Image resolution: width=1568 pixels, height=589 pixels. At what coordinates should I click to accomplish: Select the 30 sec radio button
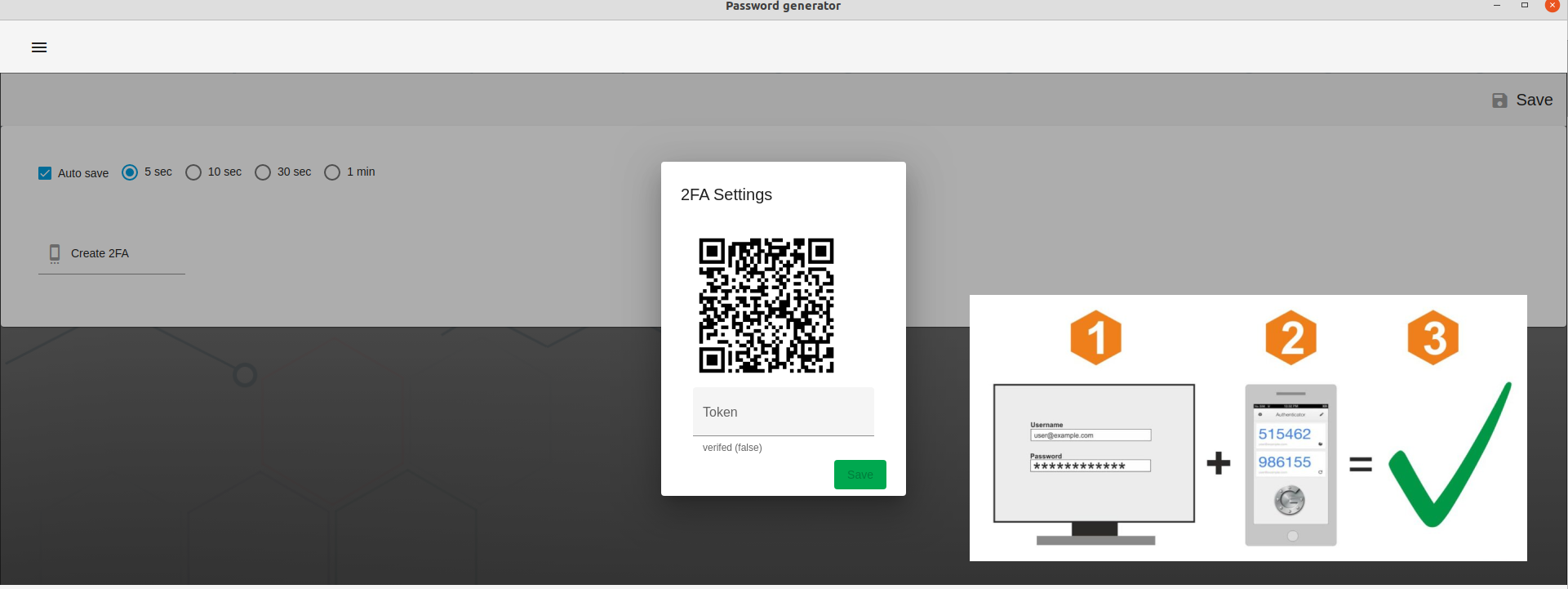click(263, 172)
